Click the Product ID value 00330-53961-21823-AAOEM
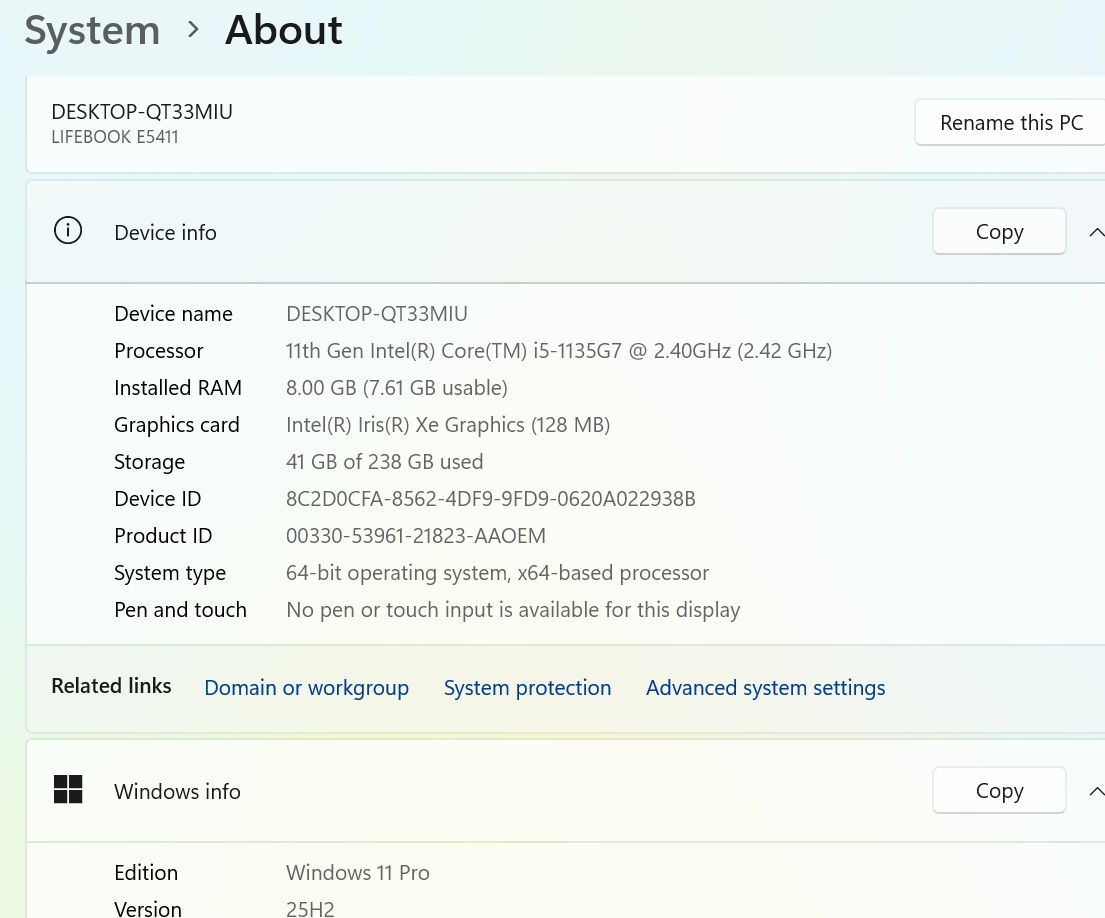1105x918 pixels. click(x=416, y=535)
